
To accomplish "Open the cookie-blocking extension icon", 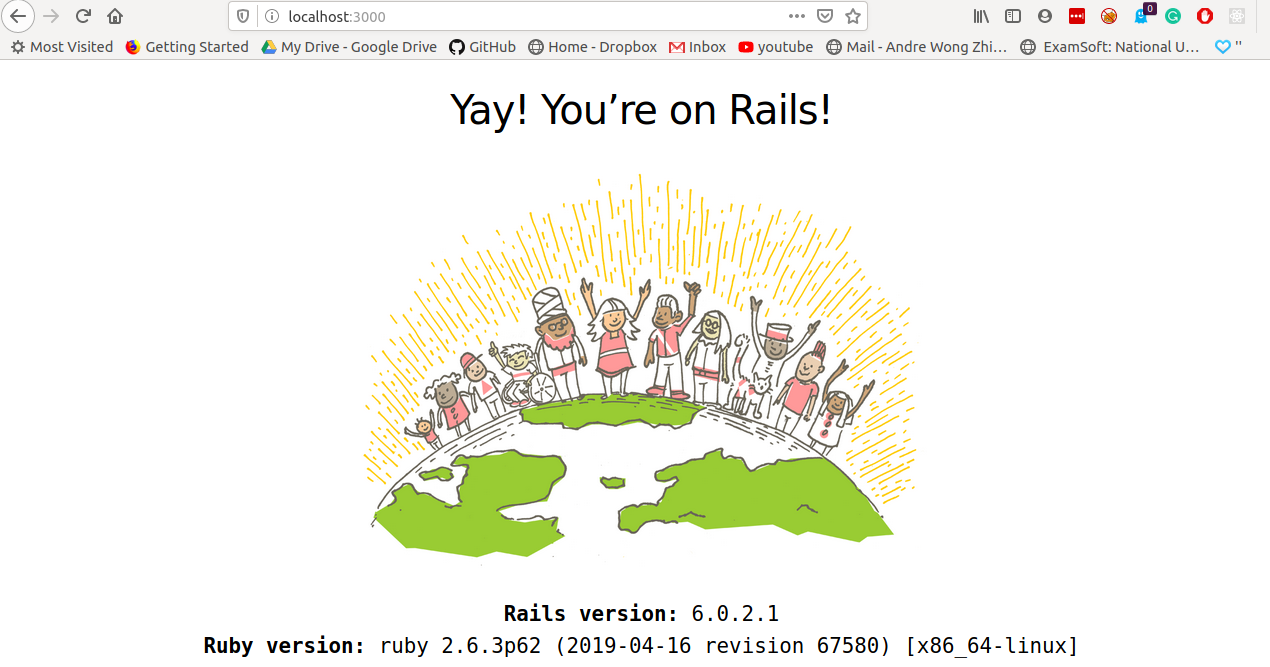I will (x=1108, y=16).
